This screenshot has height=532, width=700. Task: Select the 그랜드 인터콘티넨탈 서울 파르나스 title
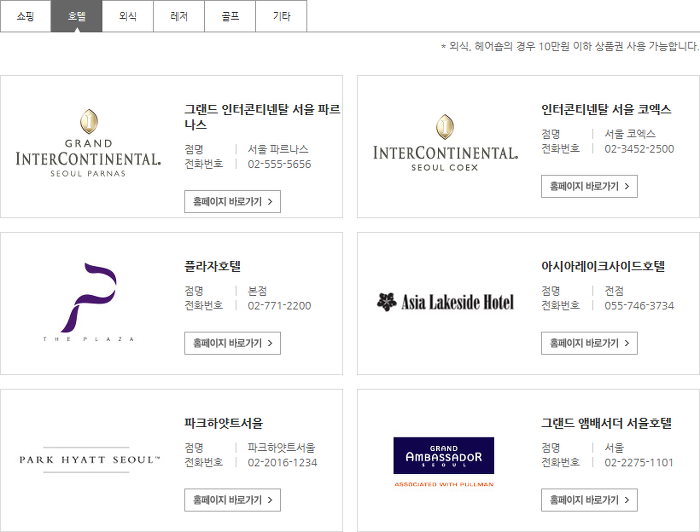(262, 117)
